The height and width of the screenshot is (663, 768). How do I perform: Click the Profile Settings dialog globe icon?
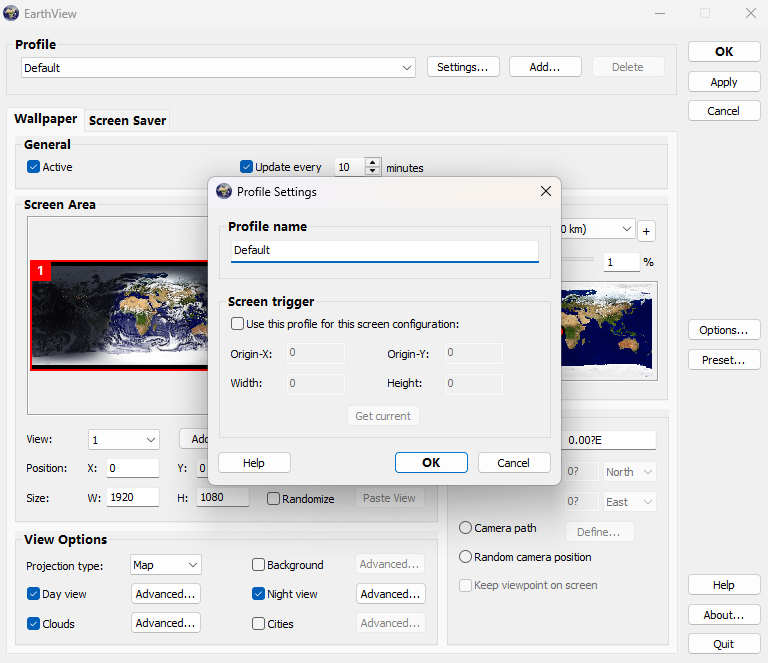click(x=224, y=191)
